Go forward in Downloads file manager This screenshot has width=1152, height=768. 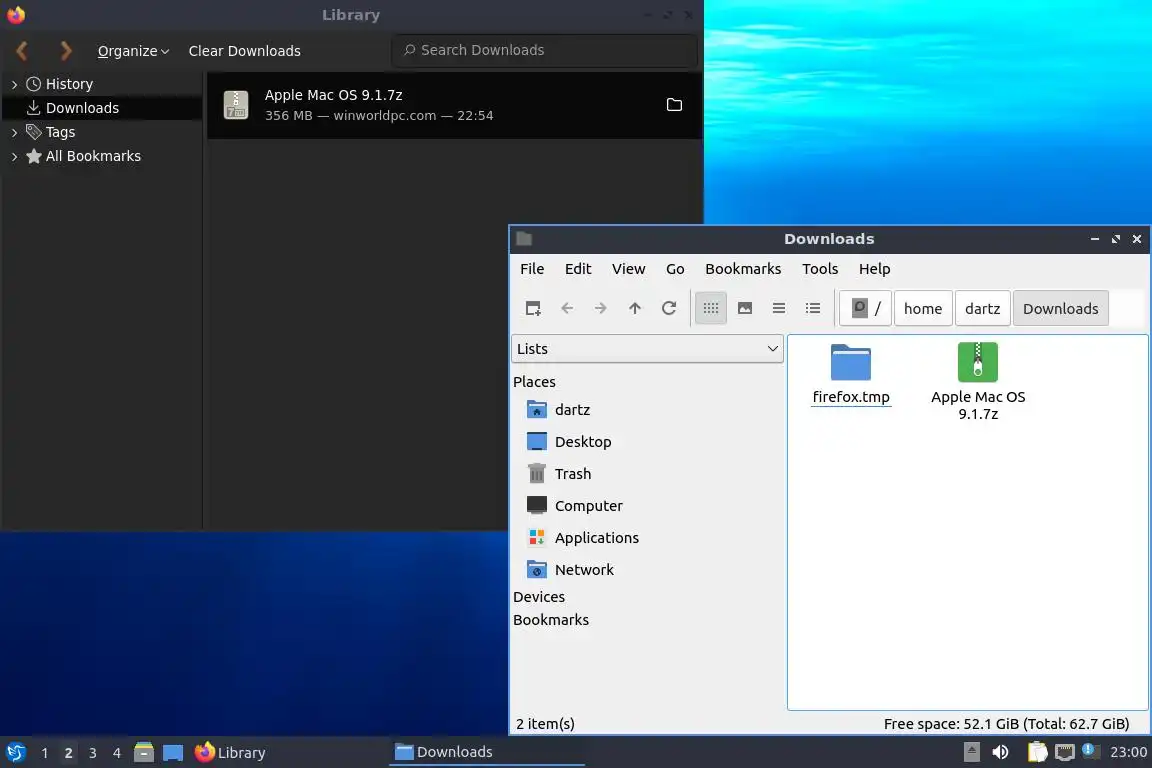600,308
